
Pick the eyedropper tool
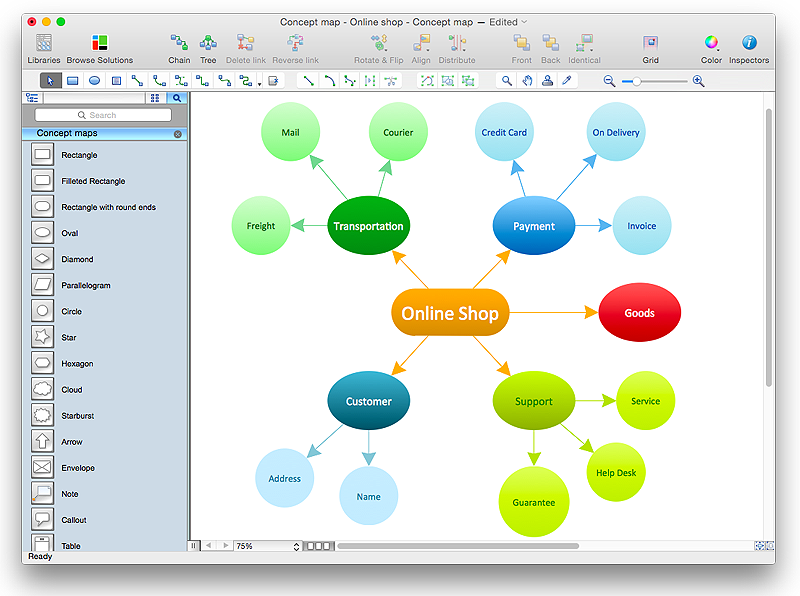point(566,81)
